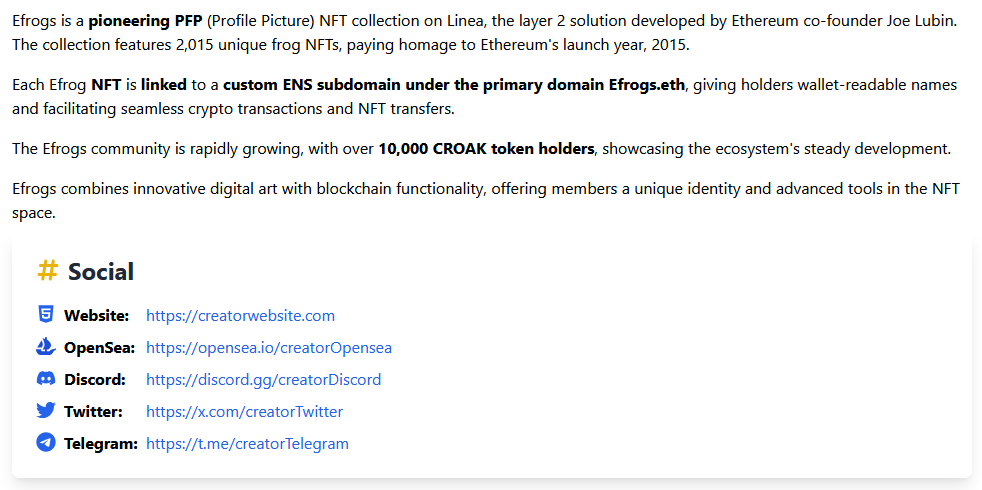This screenshot has height=490, width=982.
Task: Click the "Discord:" label
Action: click(x=95, y=380)
